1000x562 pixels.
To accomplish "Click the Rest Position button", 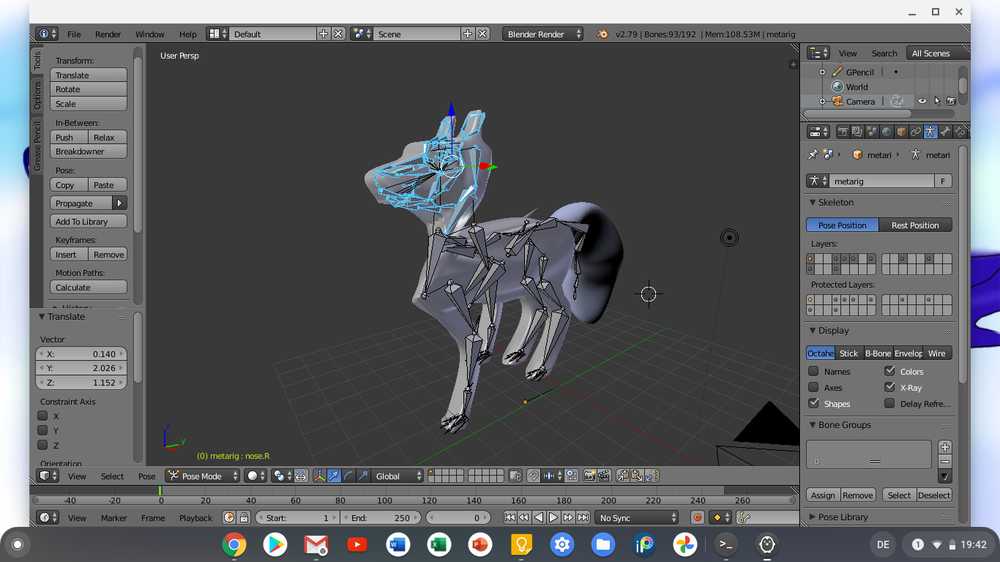I will coord(915,225).
